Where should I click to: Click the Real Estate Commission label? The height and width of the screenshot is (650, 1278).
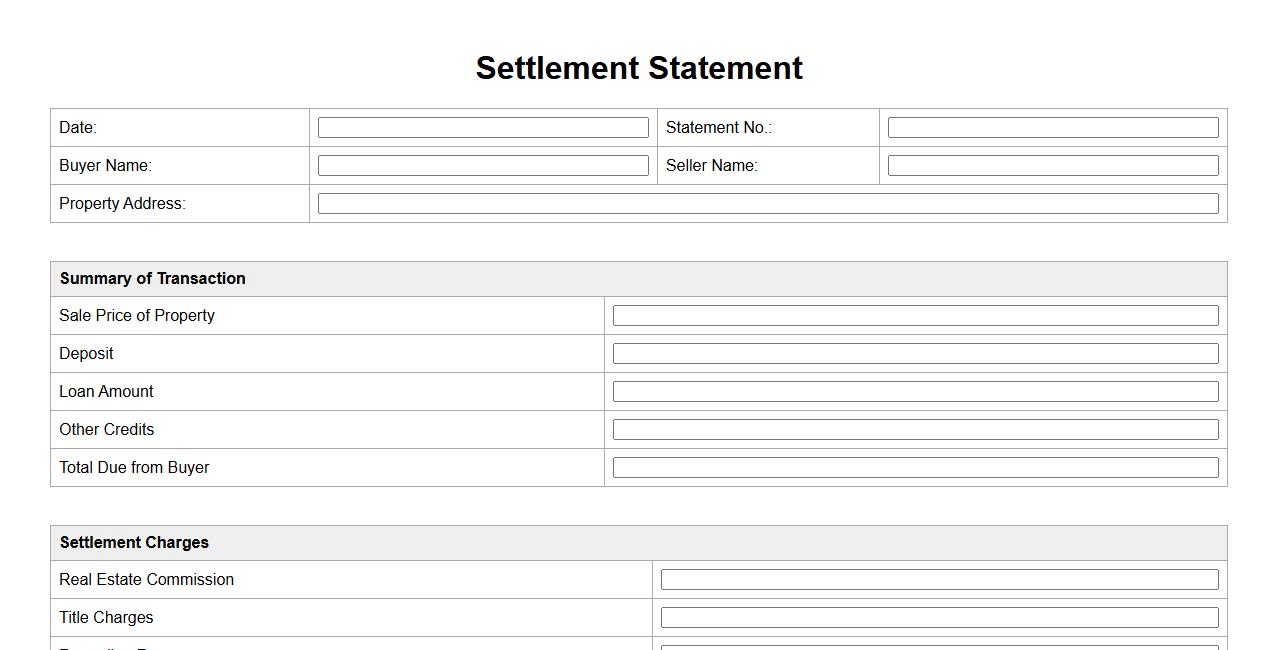point(146,580)
